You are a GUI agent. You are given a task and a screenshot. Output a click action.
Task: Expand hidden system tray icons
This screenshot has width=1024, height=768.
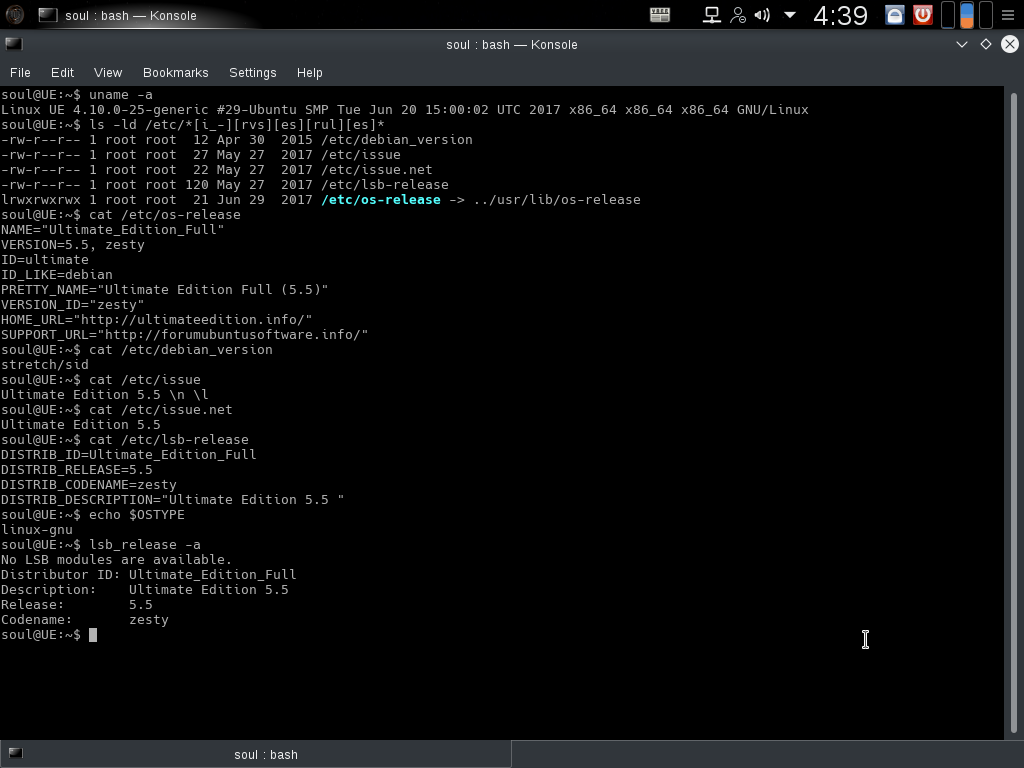pos(790,14)
